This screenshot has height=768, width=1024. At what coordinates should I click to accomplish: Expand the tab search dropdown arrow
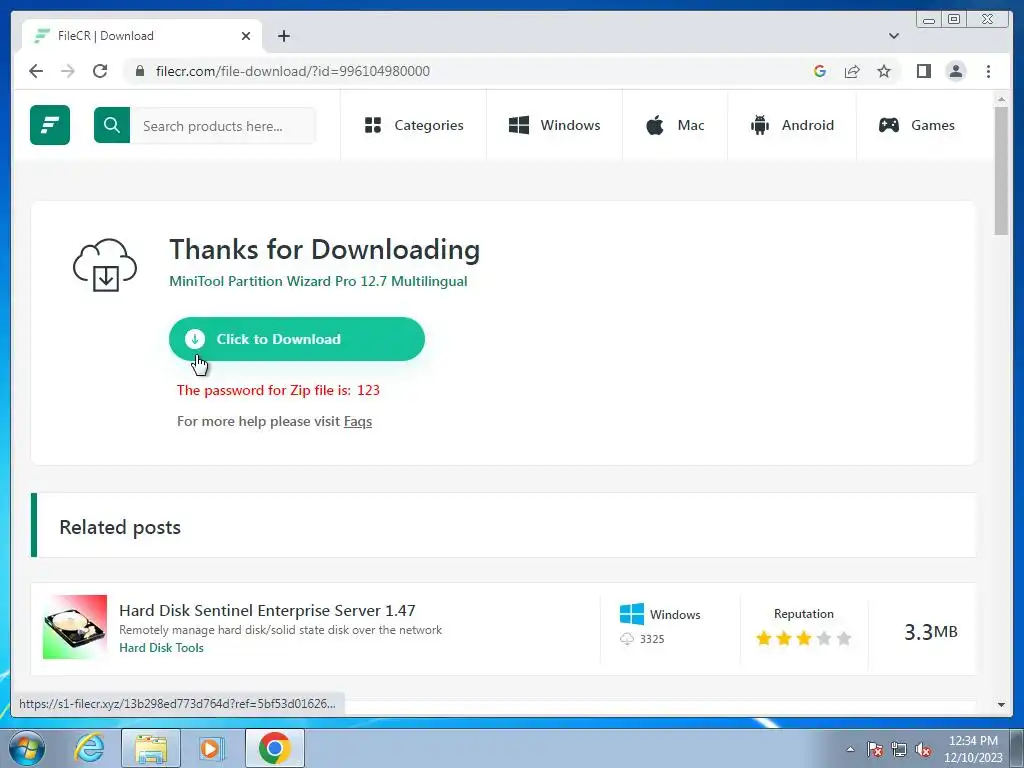pos(894,36)
